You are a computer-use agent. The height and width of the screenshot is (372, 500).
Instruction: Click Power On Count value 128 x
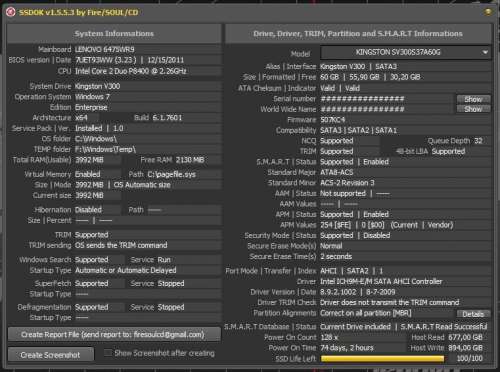[329, 337]
